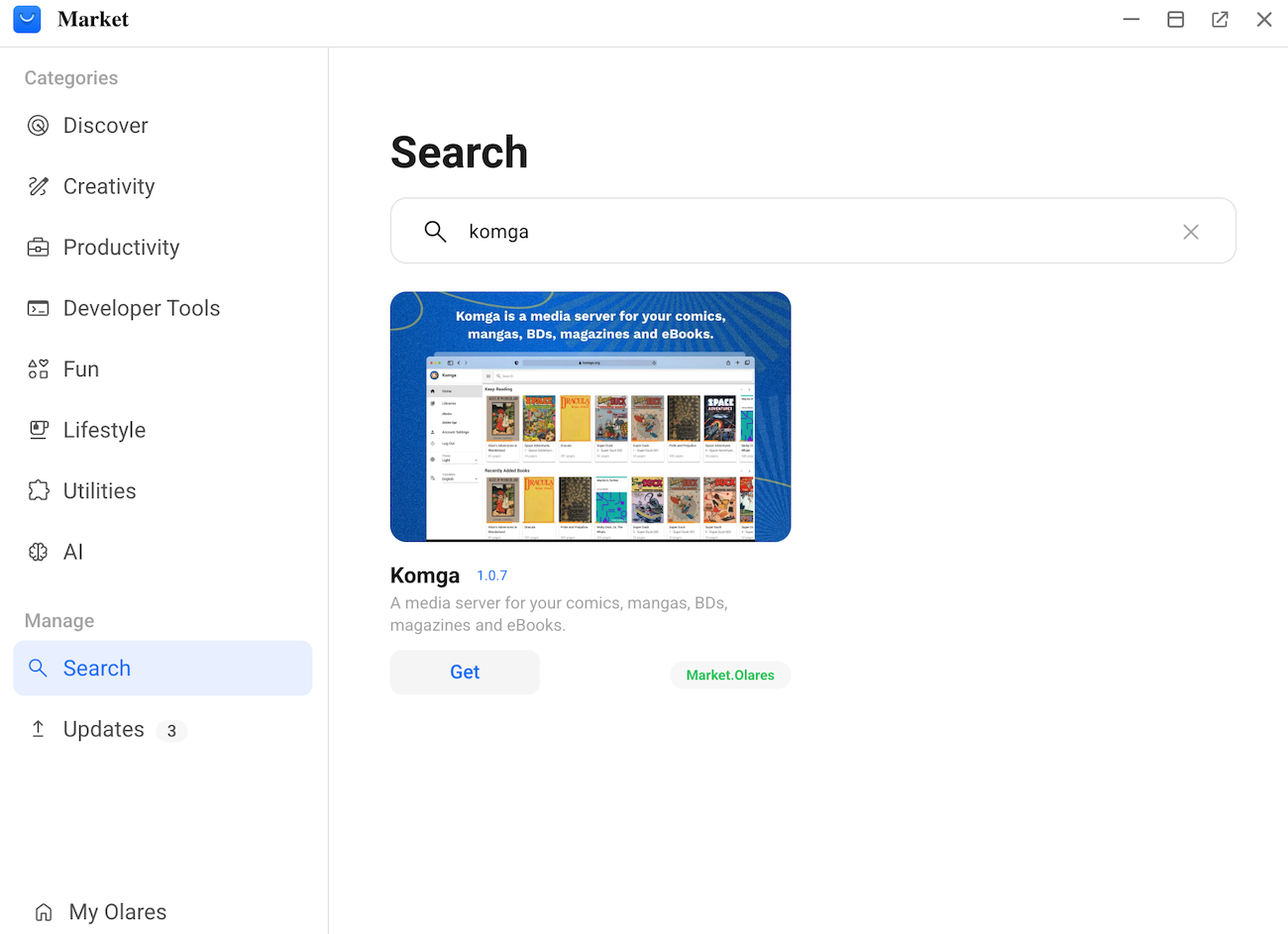Click the Market app logo
The image size is (1288, 934).
(x=27, y=19)
